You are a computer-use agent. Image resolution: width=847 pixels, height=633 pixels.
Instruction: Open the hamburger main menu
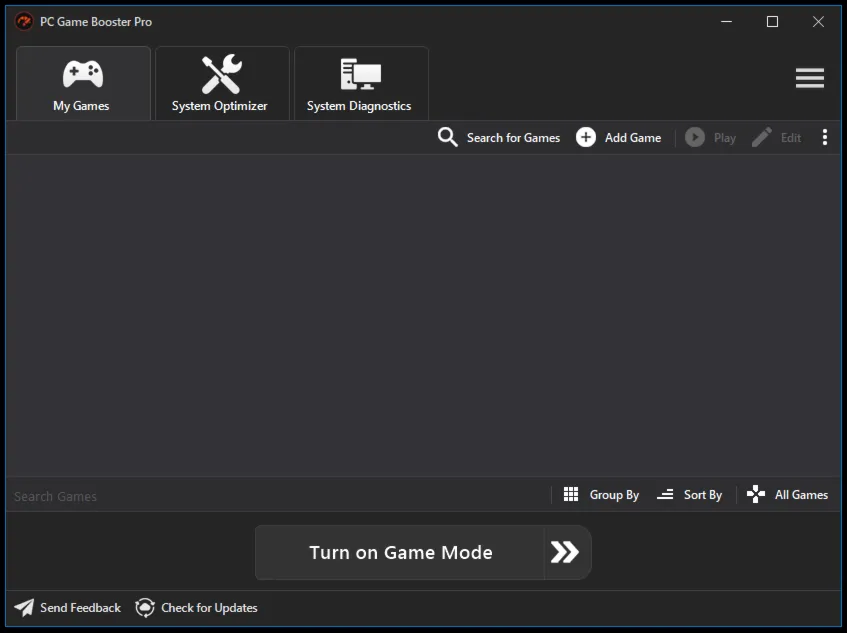pyautogui.click(x=810, y=78)
